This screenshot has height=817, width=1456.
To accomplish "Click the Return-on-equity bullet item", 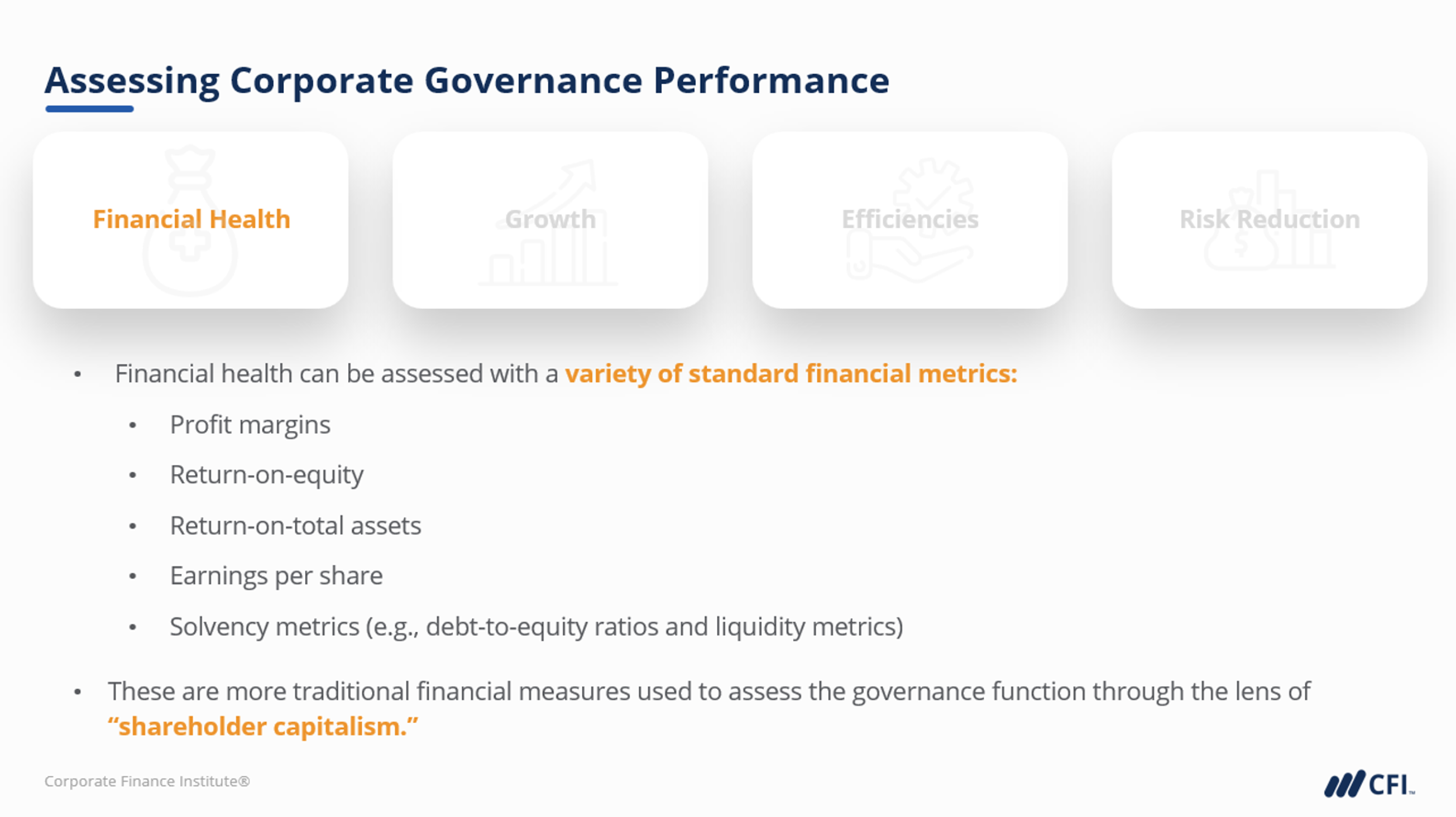I will click(x=266, y=474).
